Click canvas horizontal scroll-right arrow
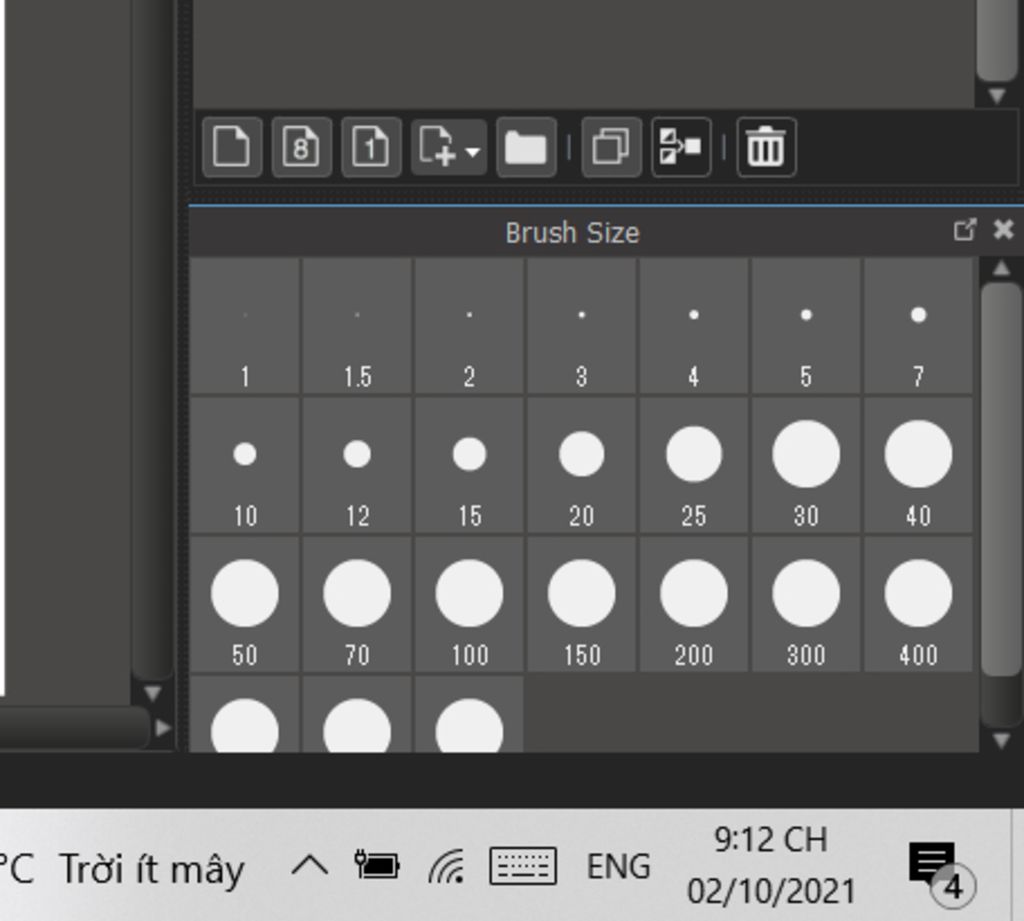The height and width of the screenshot is (921, 1024). coord(163,728)
